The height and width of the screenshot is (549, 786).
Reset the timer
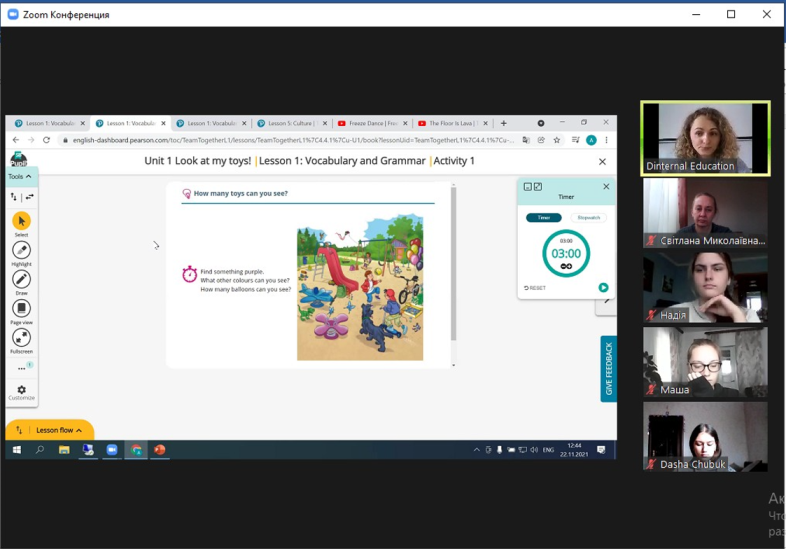(x=535, y=288)
